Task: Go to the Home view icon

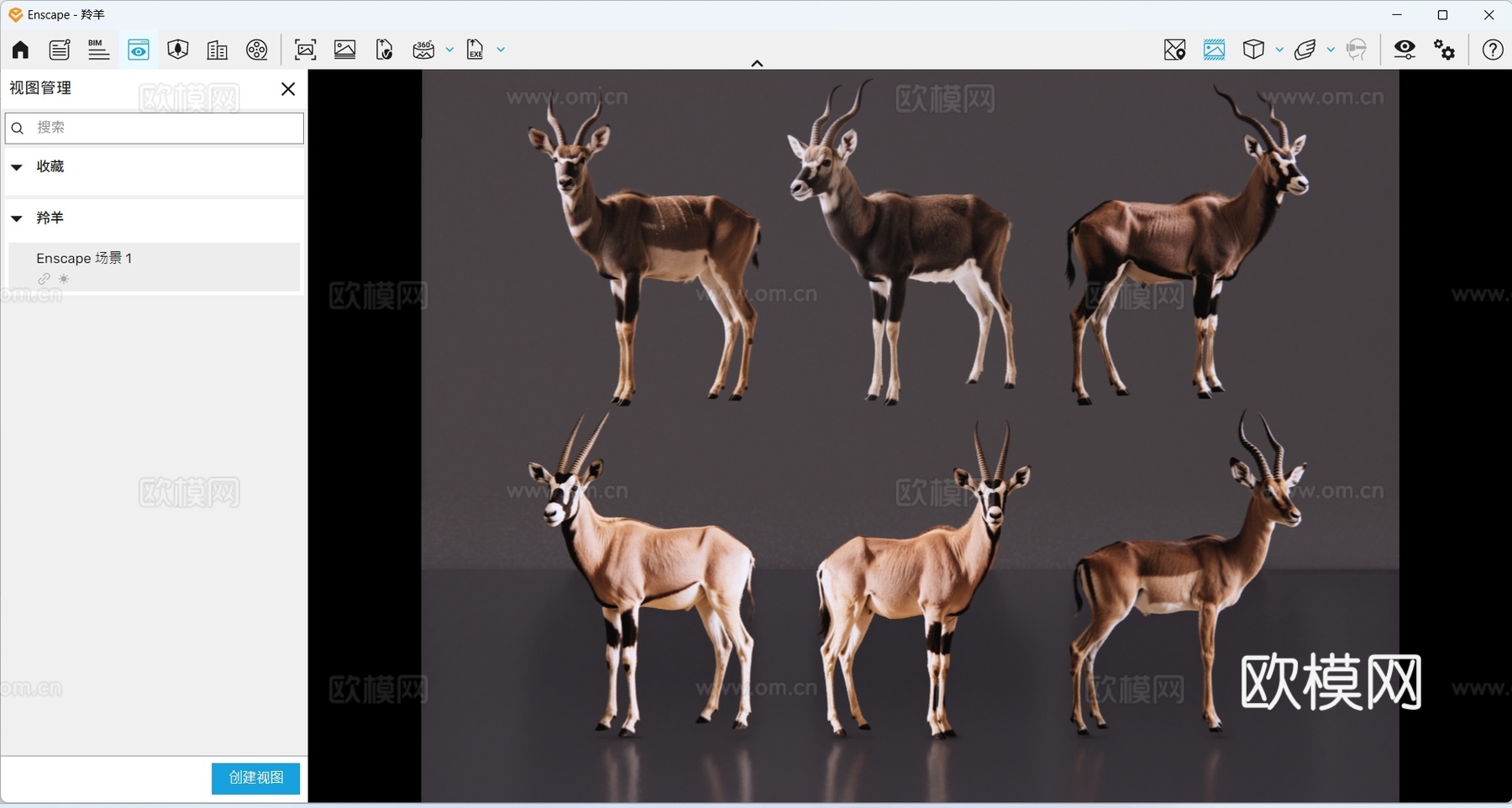Action: click(20, 50)
